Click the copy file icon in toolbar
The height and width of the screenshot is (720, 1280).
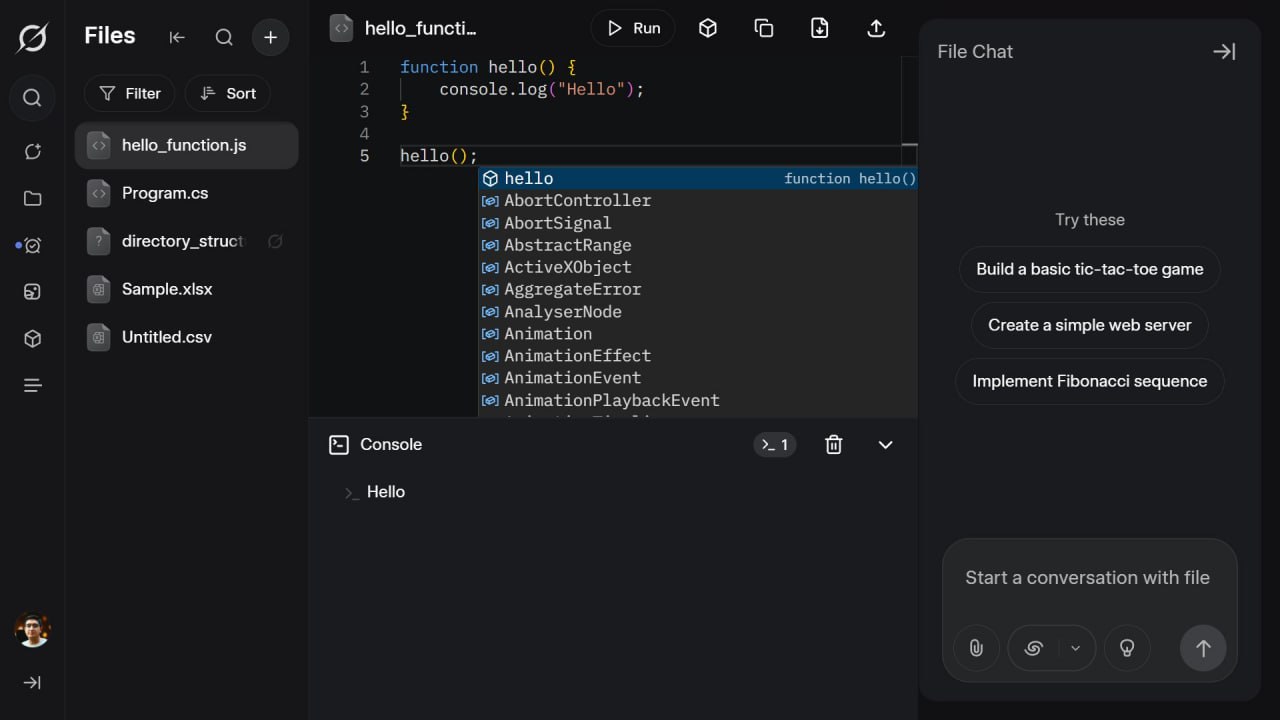point(764,28)
